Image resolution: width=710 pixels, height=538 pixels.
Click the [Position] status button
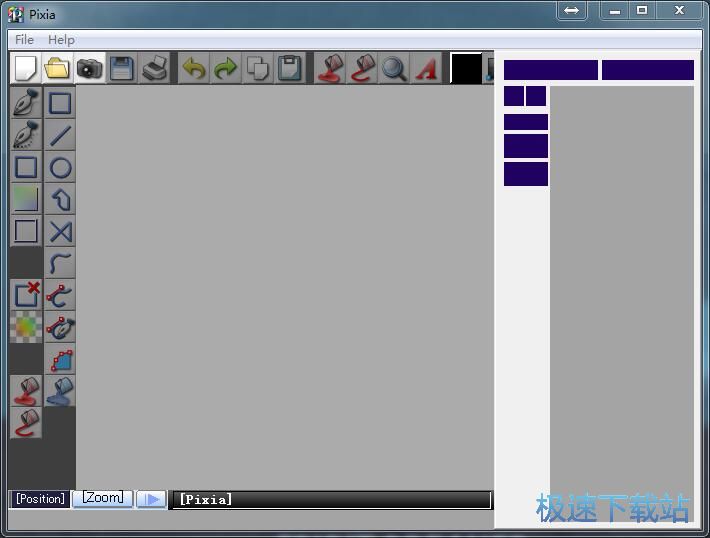(x=40, y=499)
